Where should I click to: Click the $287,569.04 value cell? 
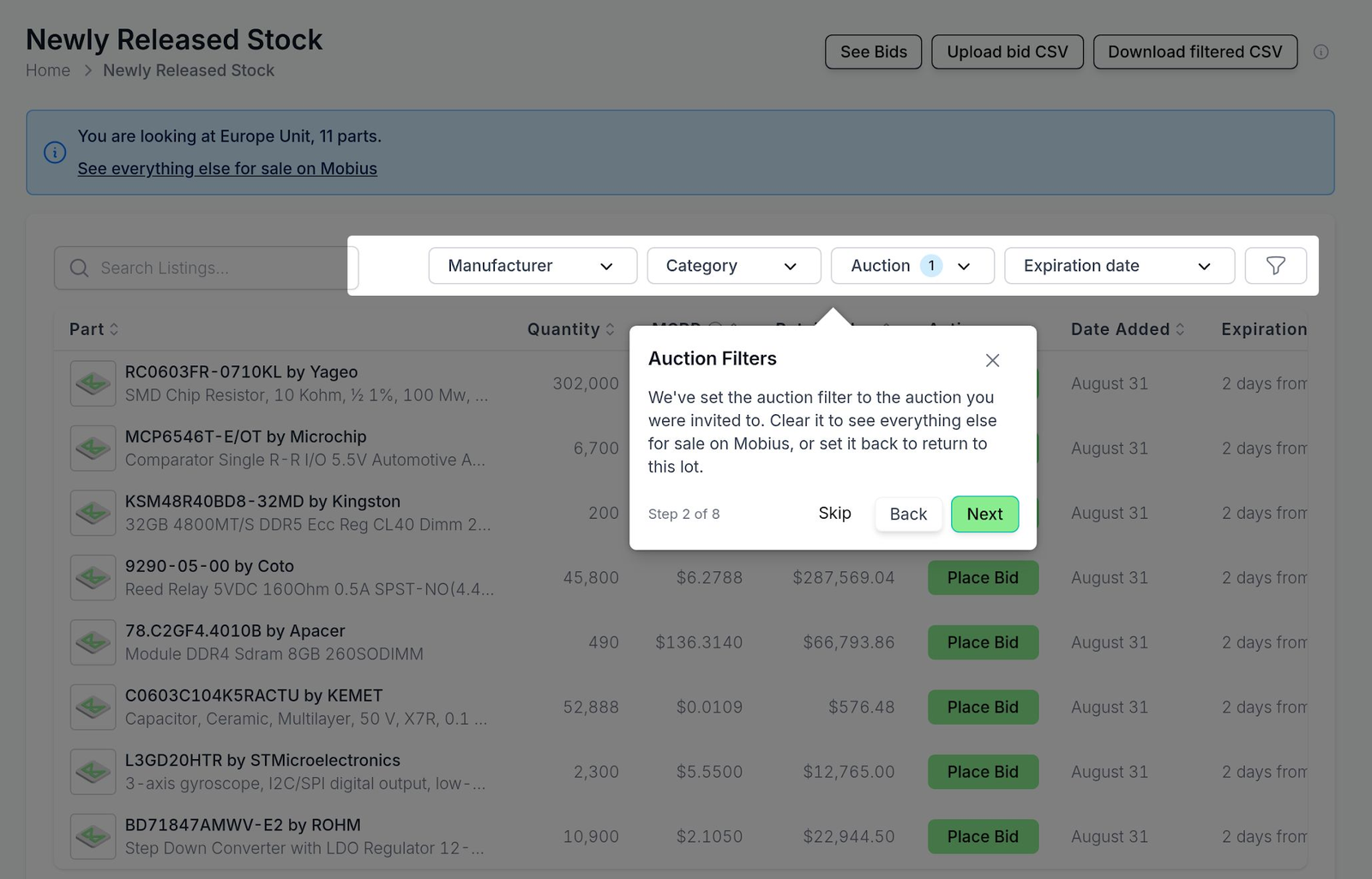point(844,578)
